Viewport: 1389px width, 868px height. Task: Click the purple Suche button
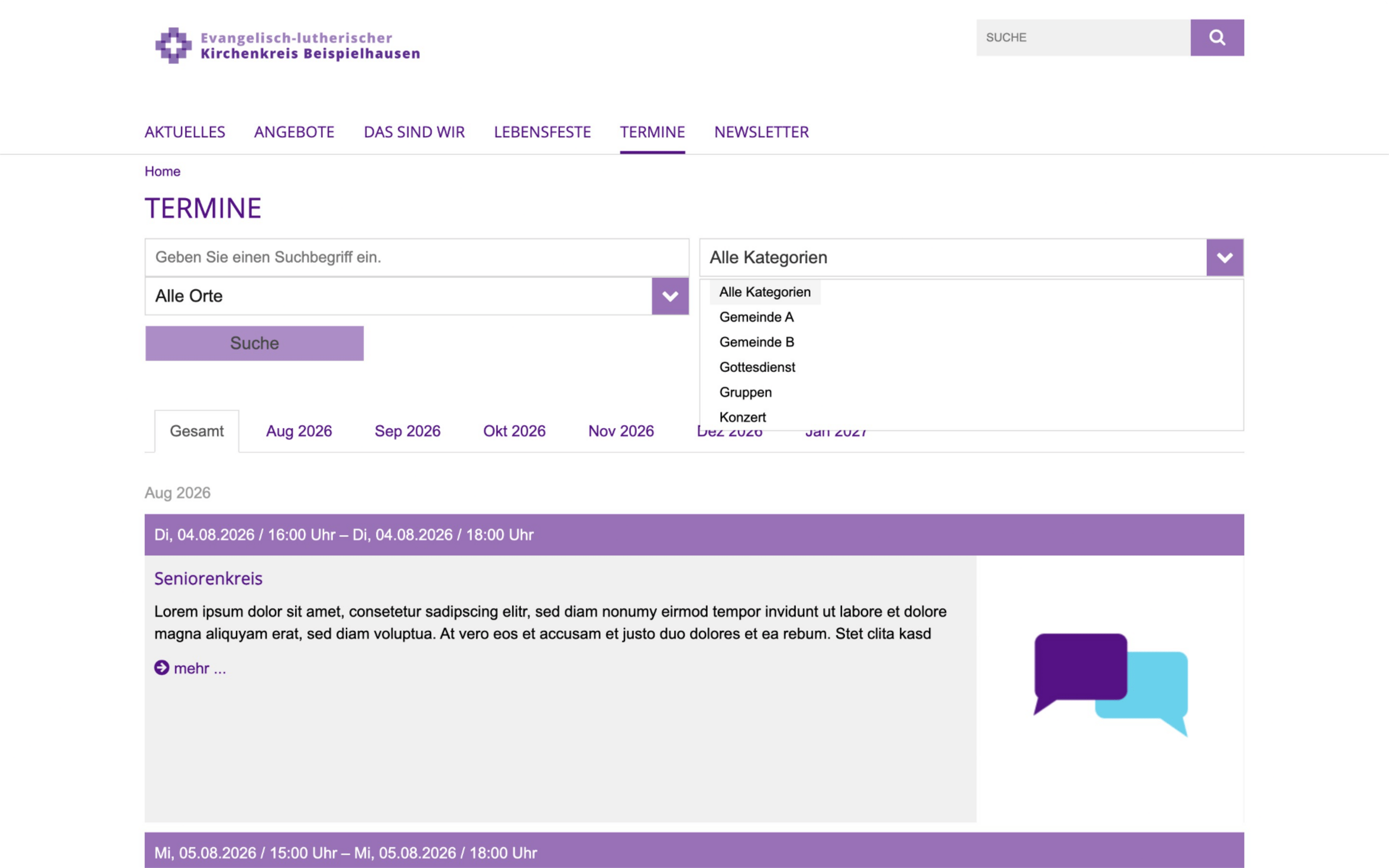coord(254,343)
